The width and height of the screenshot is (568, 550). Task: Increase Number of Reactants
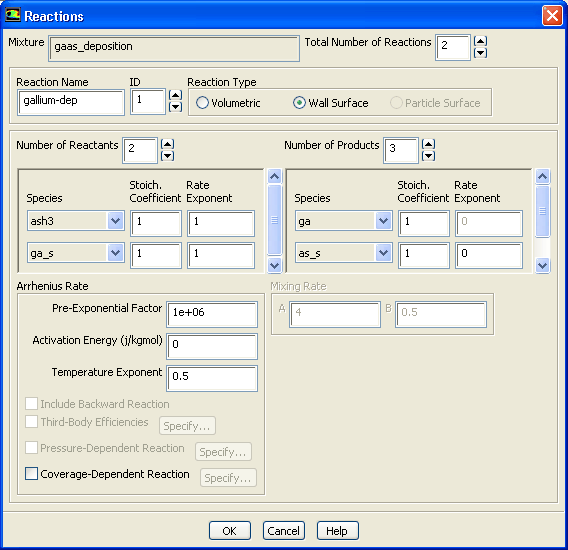(x=167, y=144)
